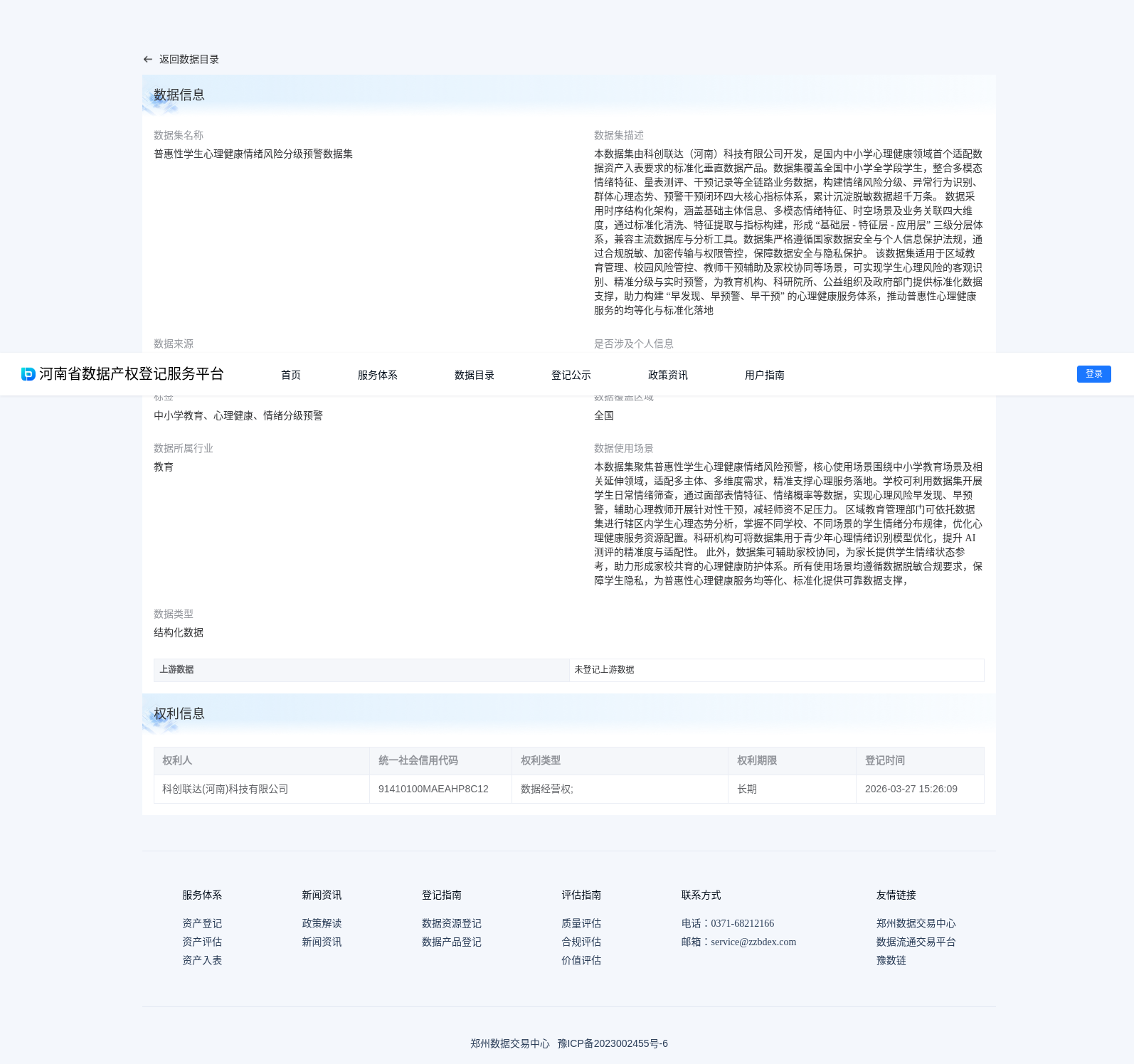
Task: Click 数据集名称 field label
Action: coord(179,135)
